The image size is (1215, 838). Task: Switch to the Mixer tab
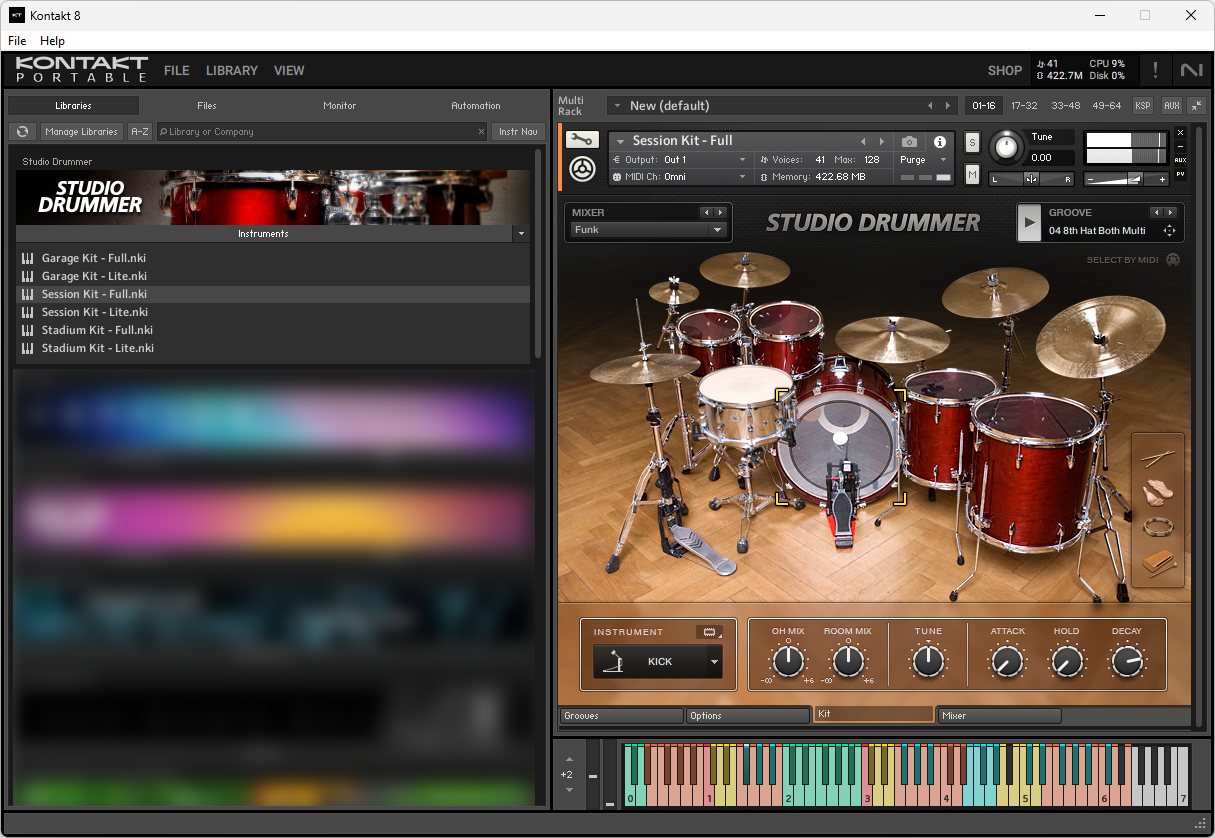(x=1000, y=716)
